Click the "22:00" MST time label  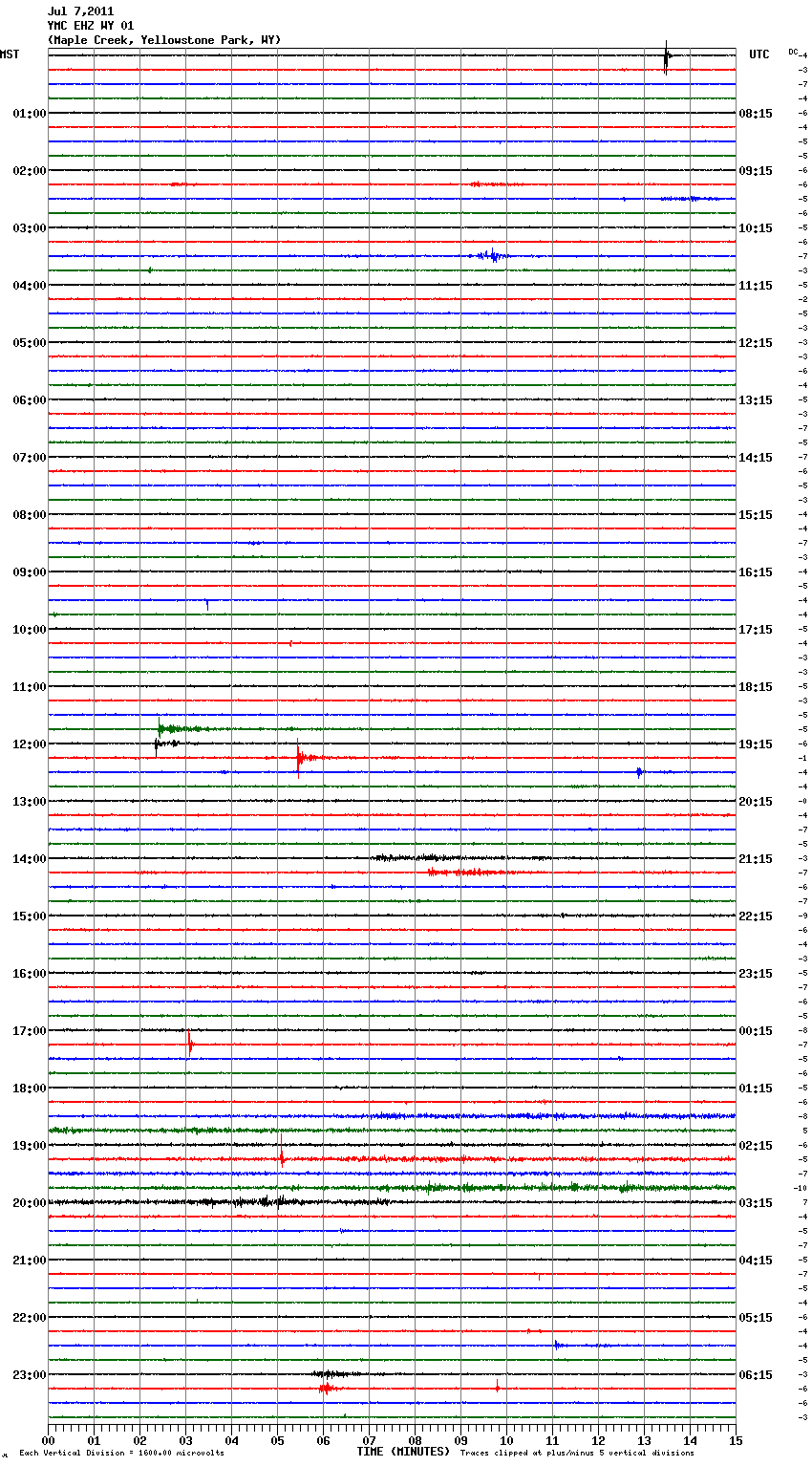(x=30, y=1317)
